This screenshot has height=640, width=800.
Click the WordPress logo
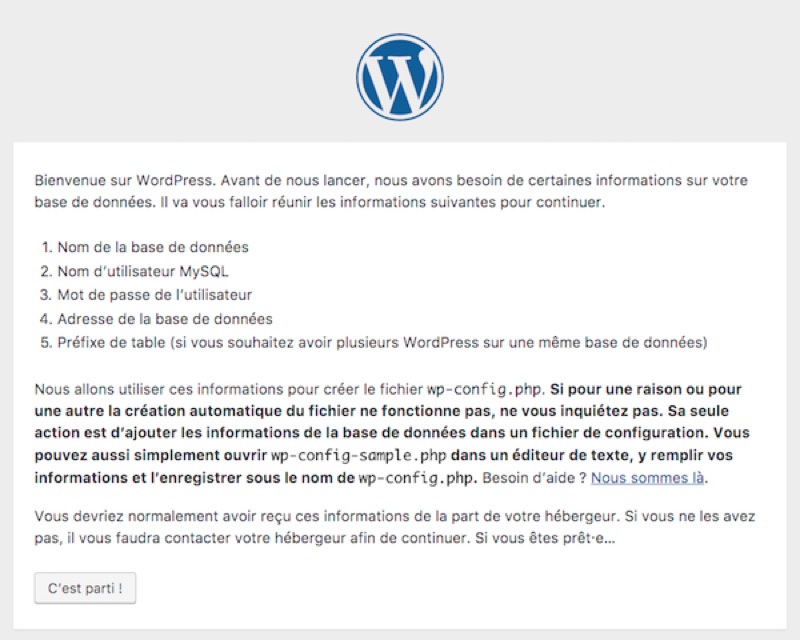399,78
